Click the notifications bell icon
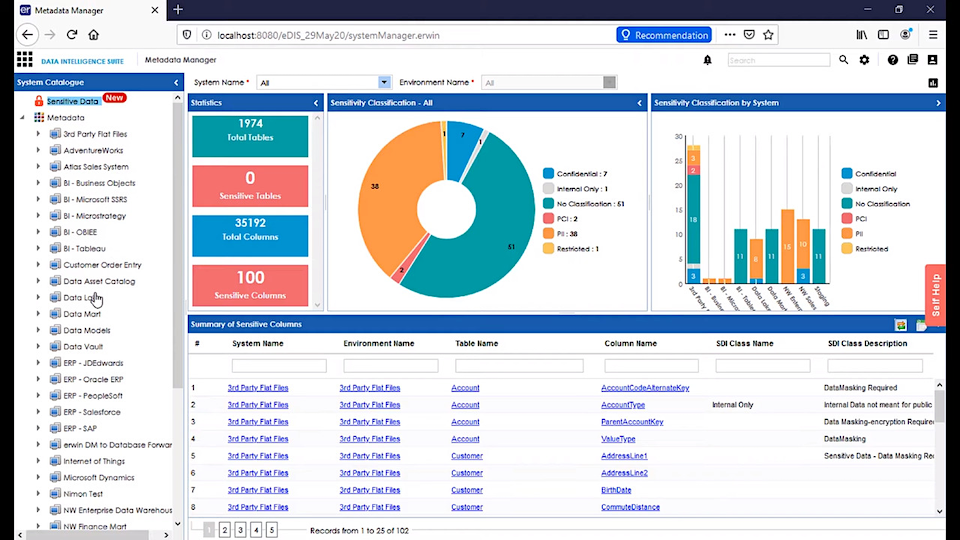 [708, 60]
